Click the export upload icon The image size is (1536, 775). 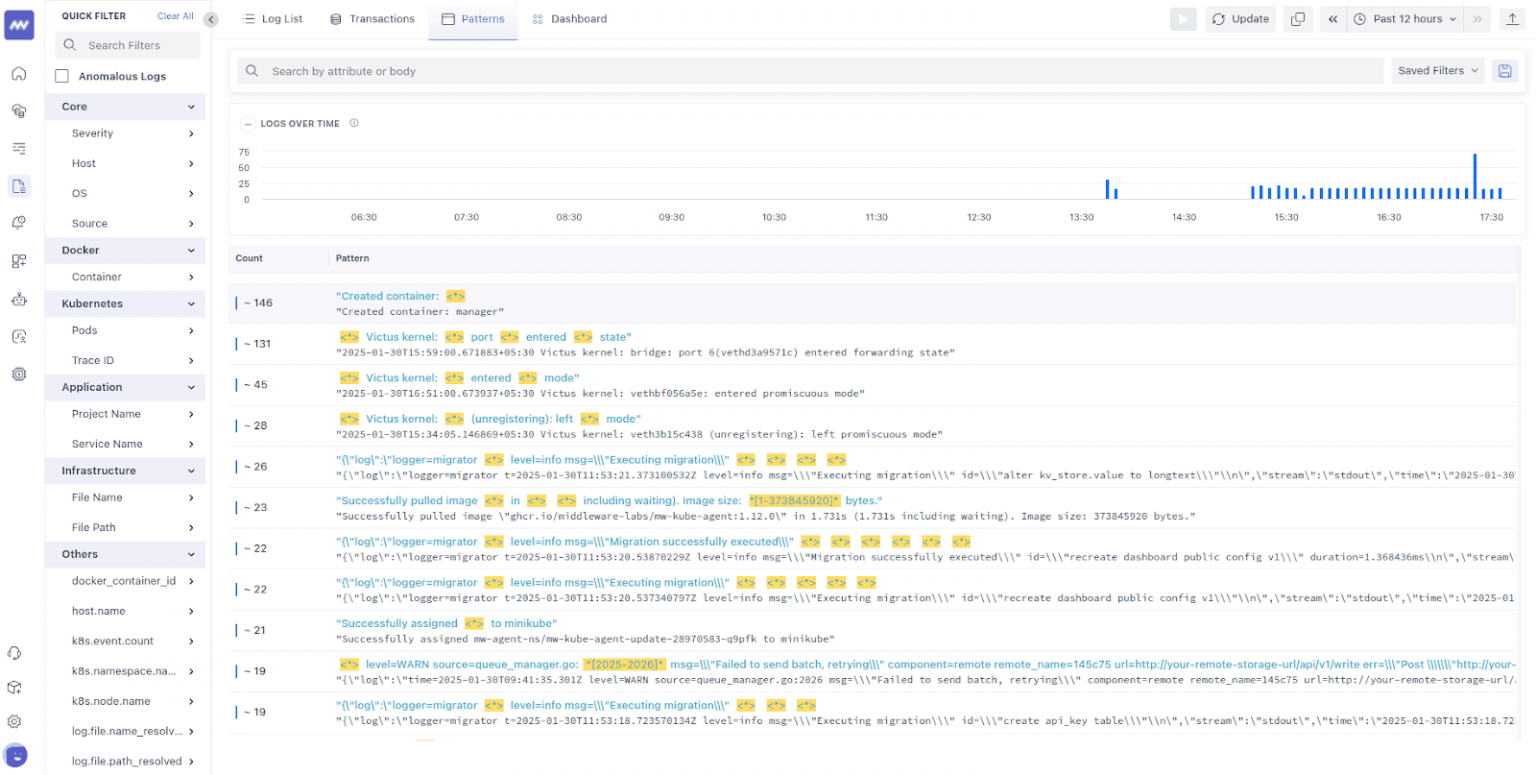(x=1512, y=19)
